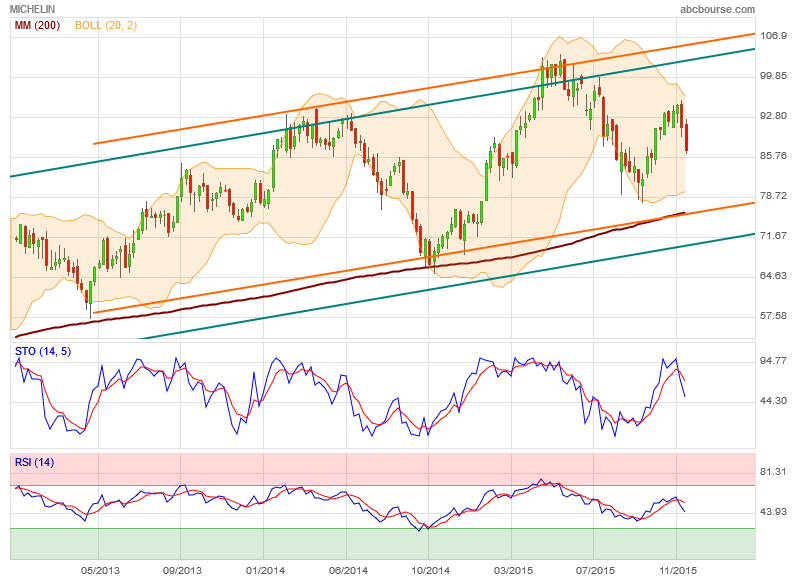The image size is (800, 580).
Task: Click the MICHELIN chart title
Action: 32,9
